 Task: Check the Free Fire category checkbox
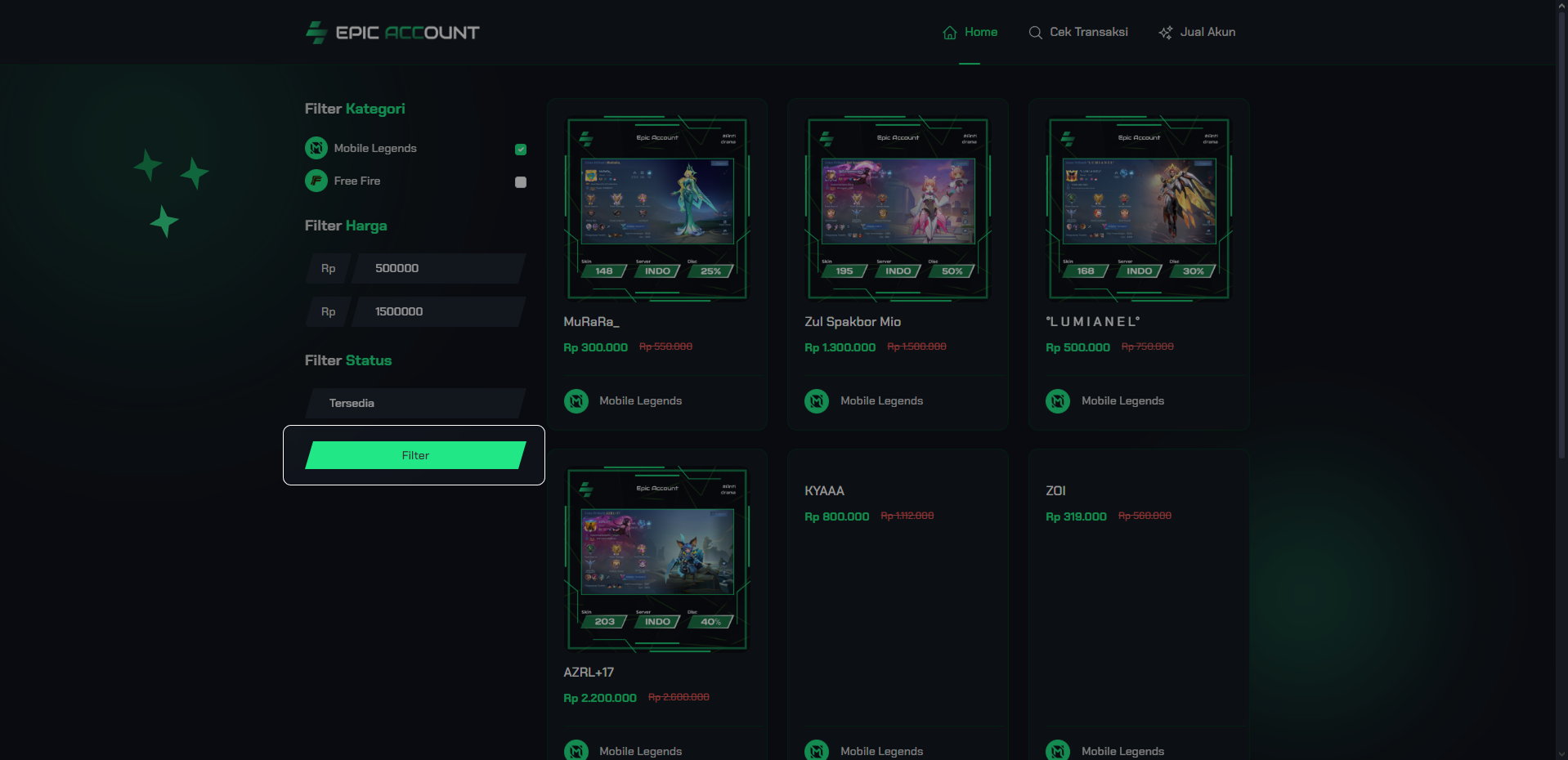pyautogui.click(x=521, y=182)
